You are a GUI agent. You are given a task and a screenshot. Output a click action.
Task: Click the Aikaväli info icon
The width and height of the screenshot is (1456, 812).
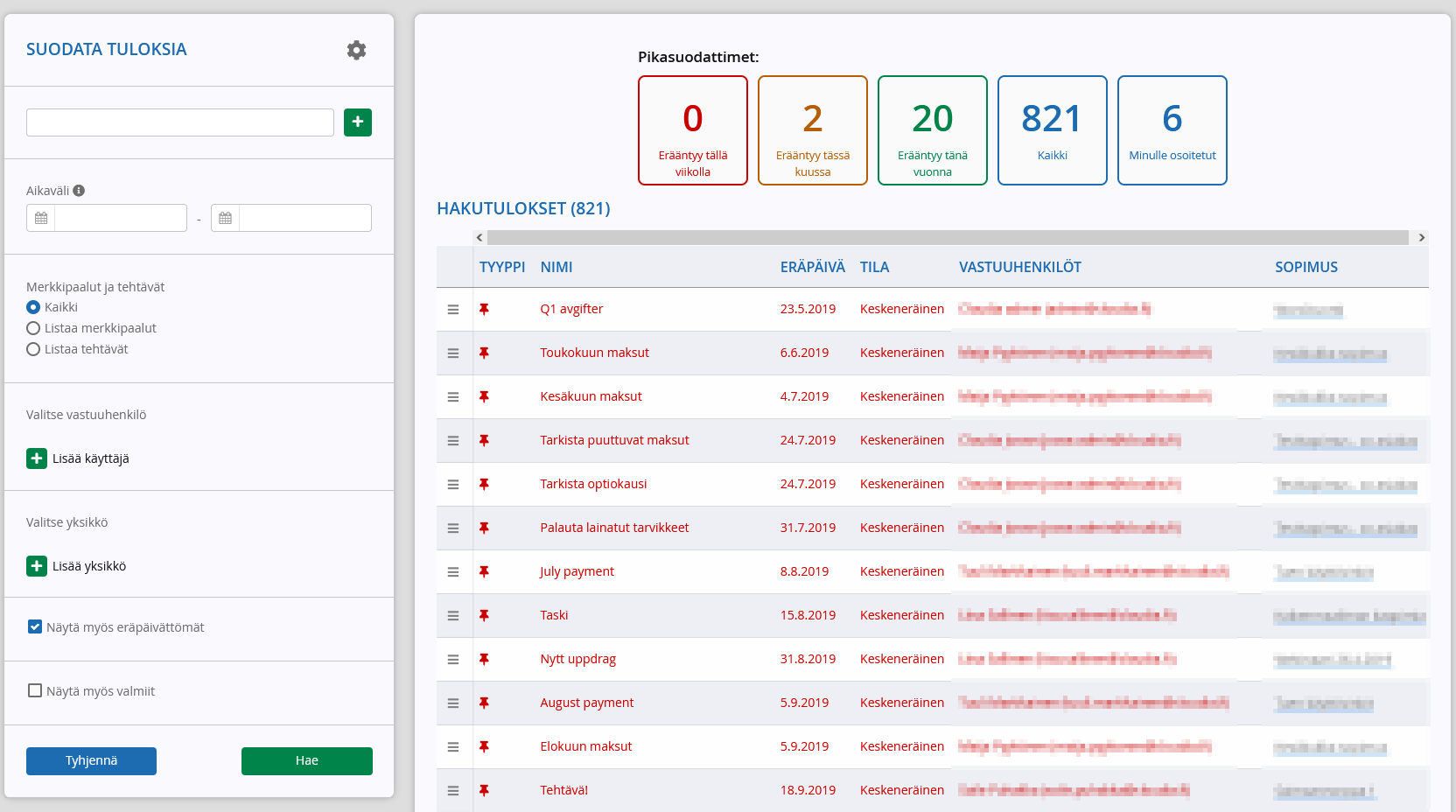pyautogui.click(x=79, y=191)
